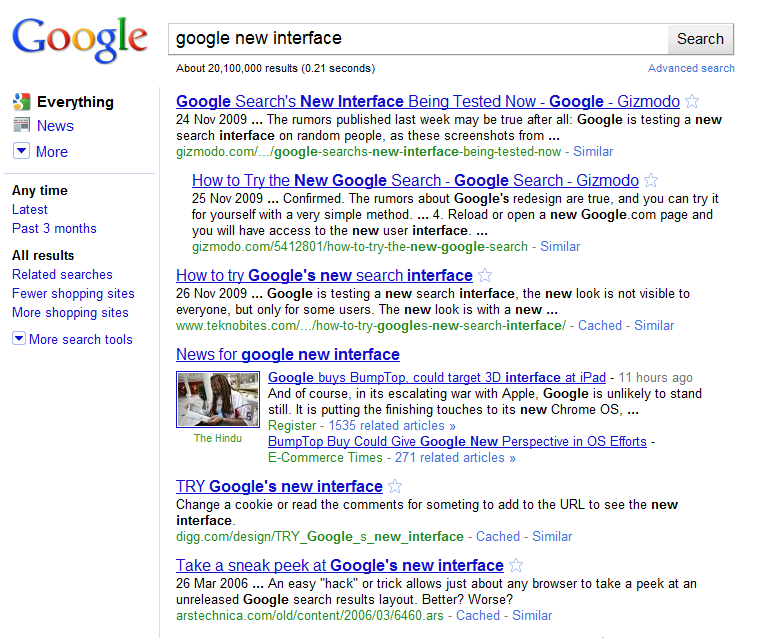Image resolution: width=769 pixels, height=638 pixels.
Task: Filter results by Latest
Action: click(x=29, y=209)
